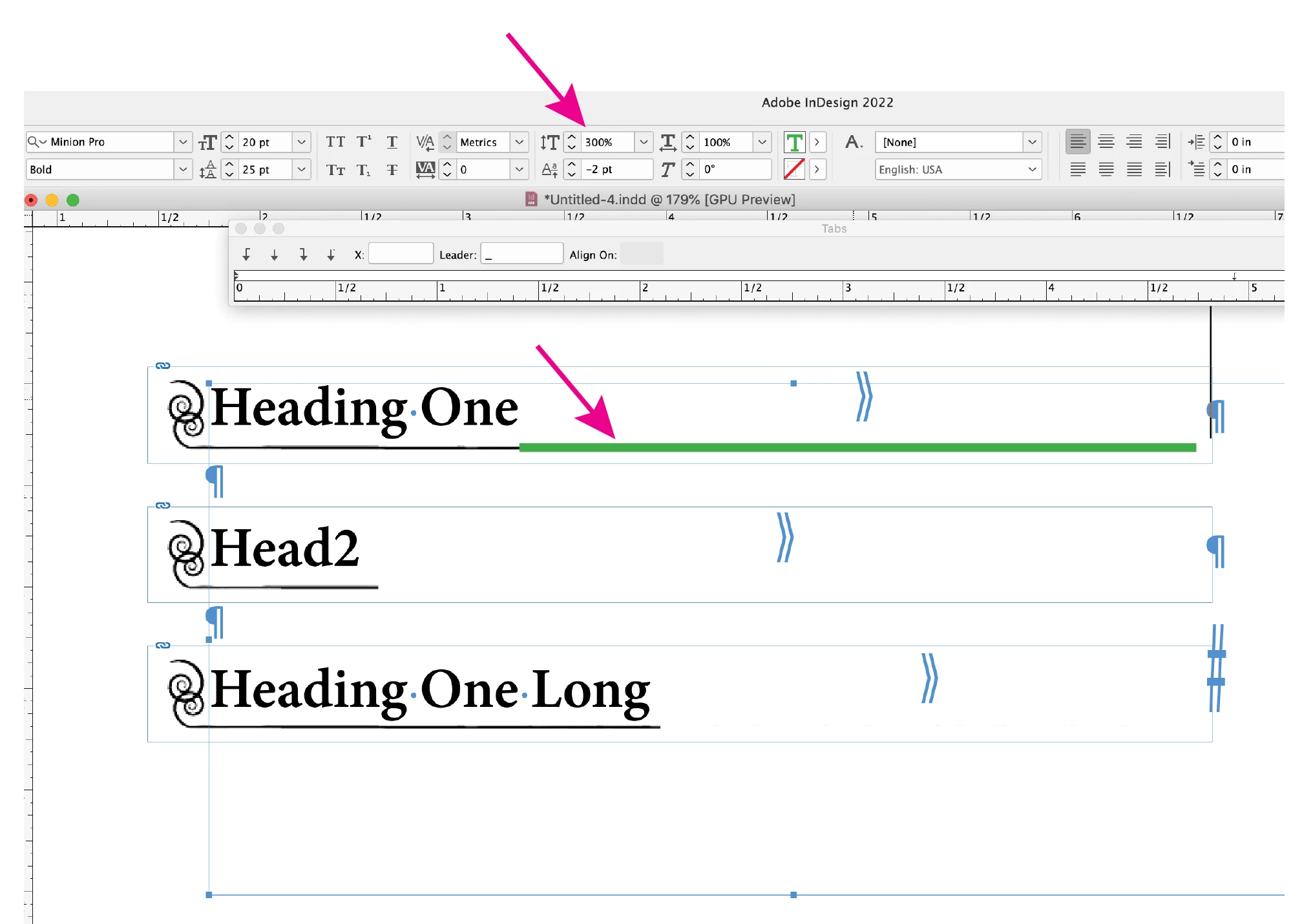Toggle Underline text formatting

pyautogui.click(x=392, y=142)
